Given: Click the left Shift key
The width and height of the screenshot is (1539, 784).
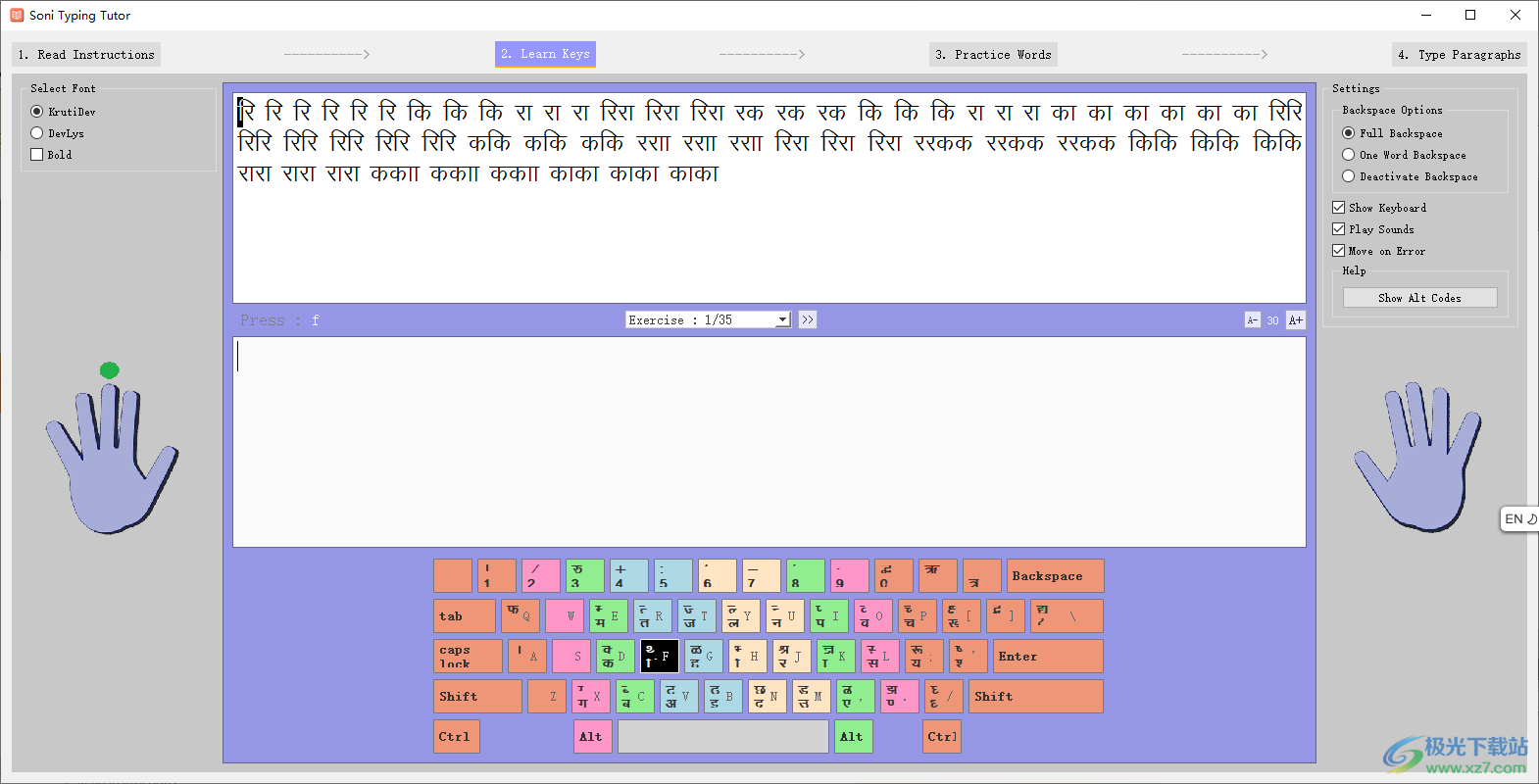Looking at the screenshot, I should tap(477, 696).
